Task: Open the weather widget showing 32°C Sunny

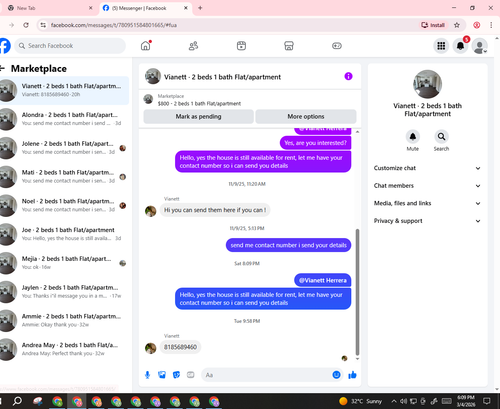Action: pos(360,401)
